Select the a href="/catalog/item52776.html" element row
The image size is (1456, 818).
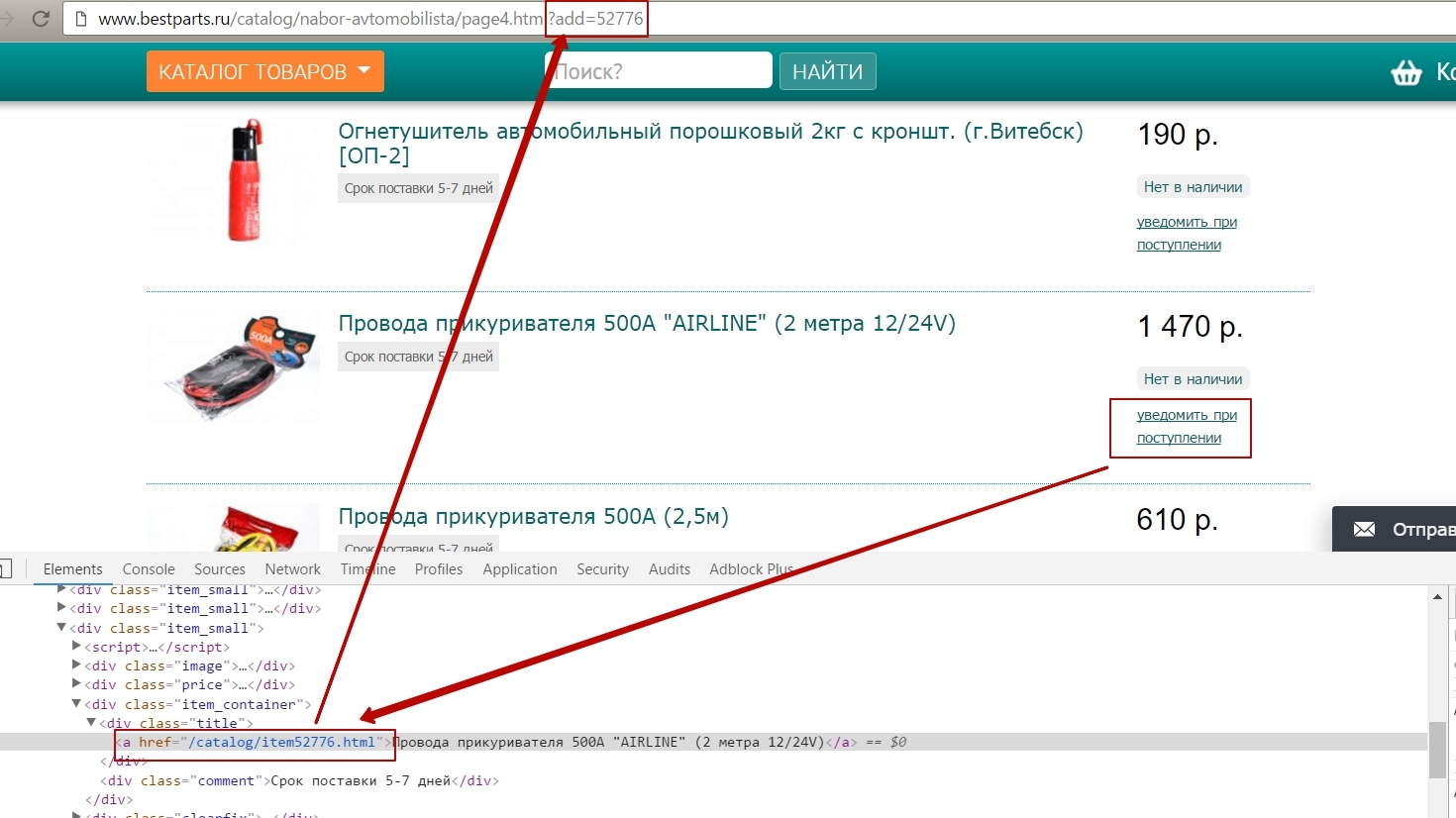point(713,742)
